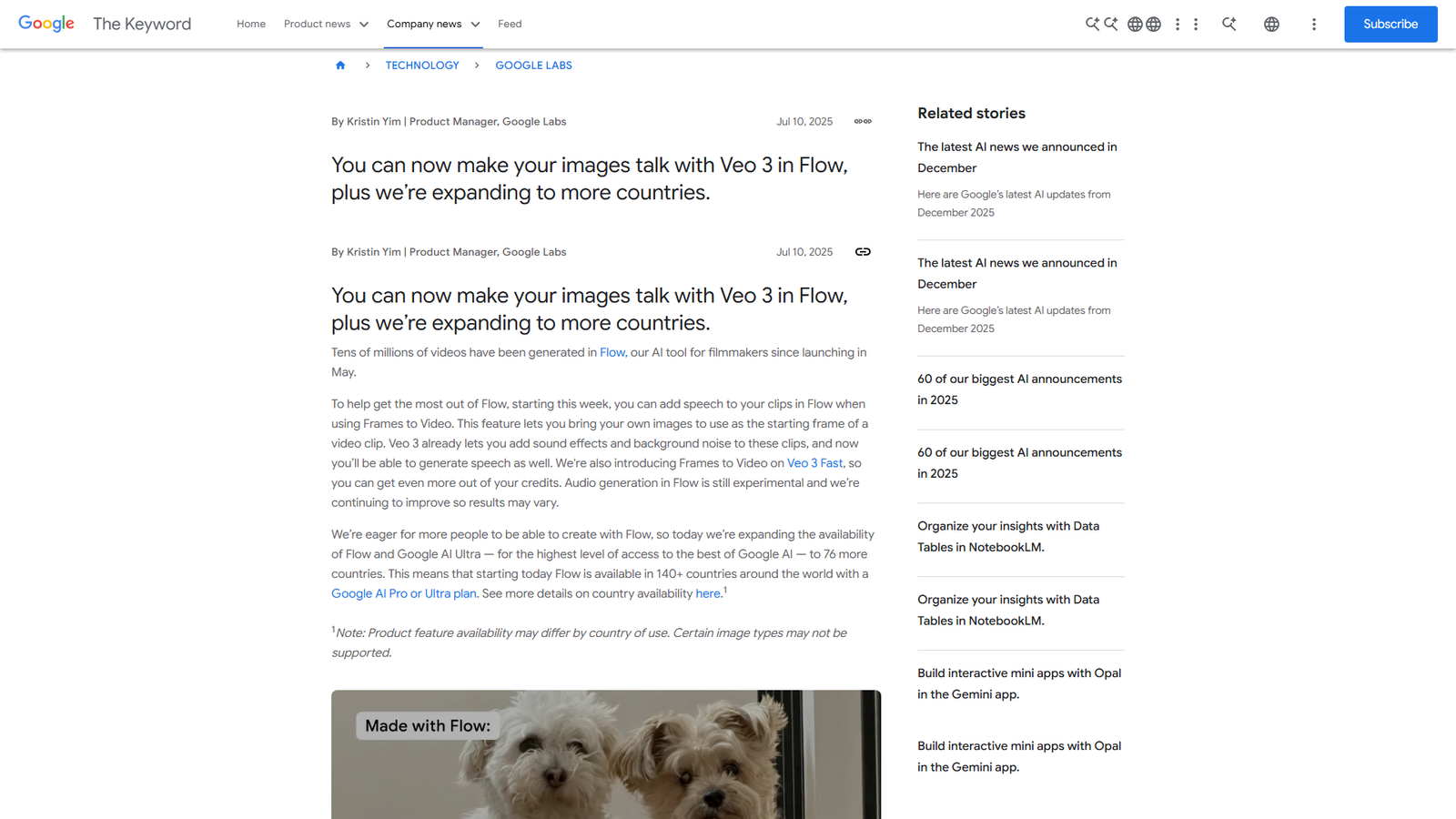Expand the Product news dropdown
The width and height of the screenshot is (1456, 819).
(325, 24)
